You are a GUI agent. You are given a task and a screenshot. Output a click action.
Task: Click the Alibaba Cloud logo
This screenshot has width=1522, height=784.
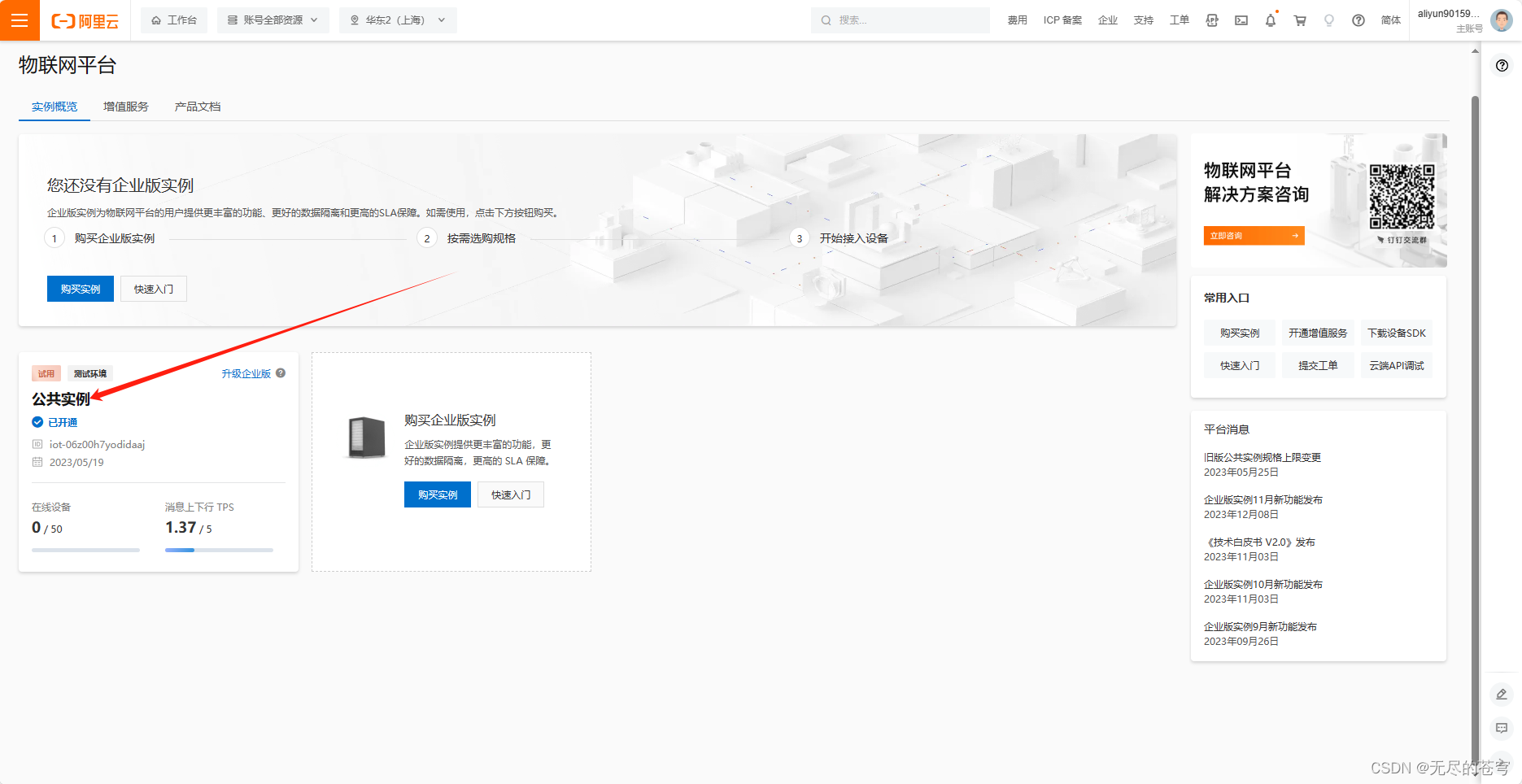point(85,21)
